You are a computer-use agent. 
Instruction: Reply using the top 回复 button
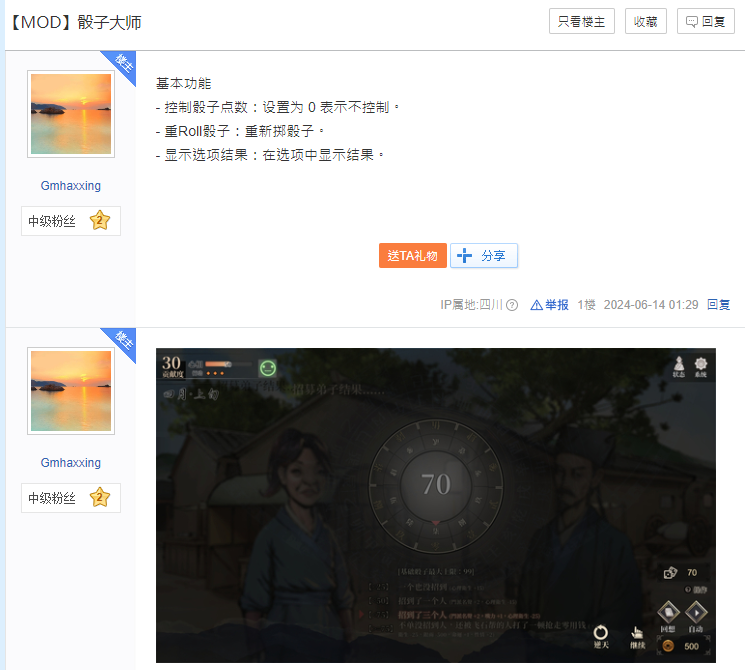(x=706, y=21)
